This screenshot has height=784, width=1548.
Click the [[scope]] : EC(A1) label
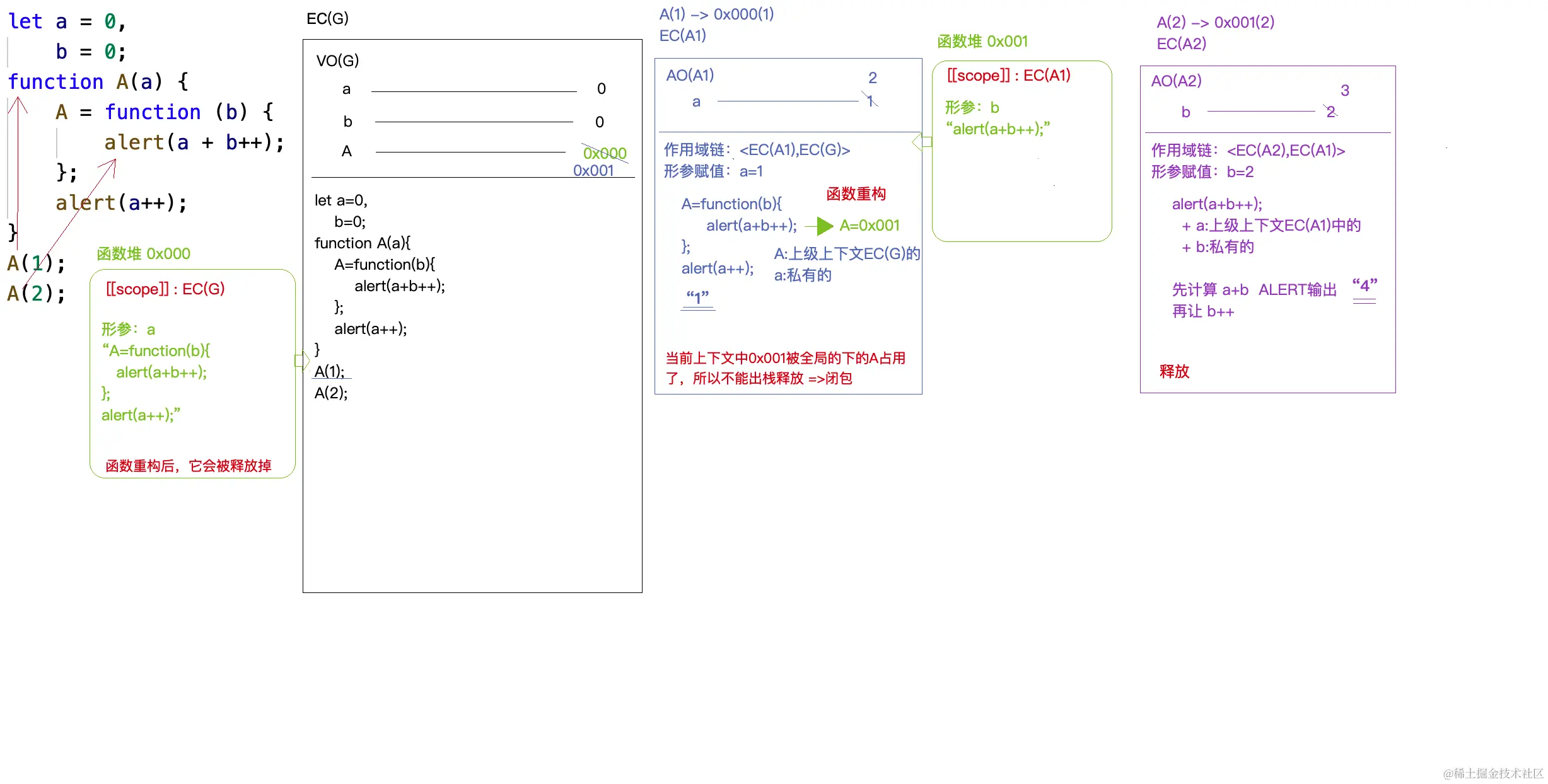pyautogui.click(x=1008, y=76)
